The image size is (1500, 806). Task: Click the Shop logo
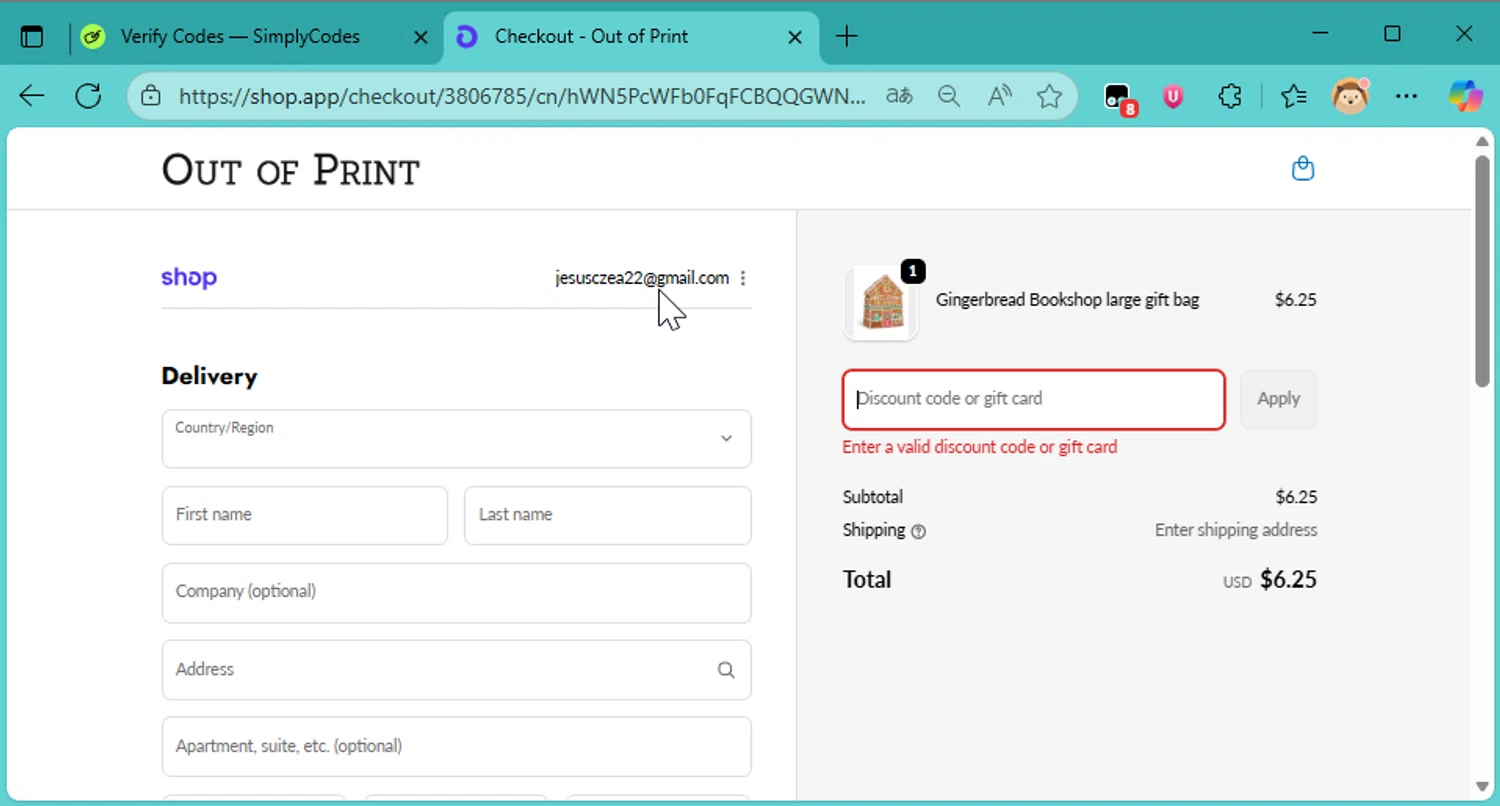[189, 277]
